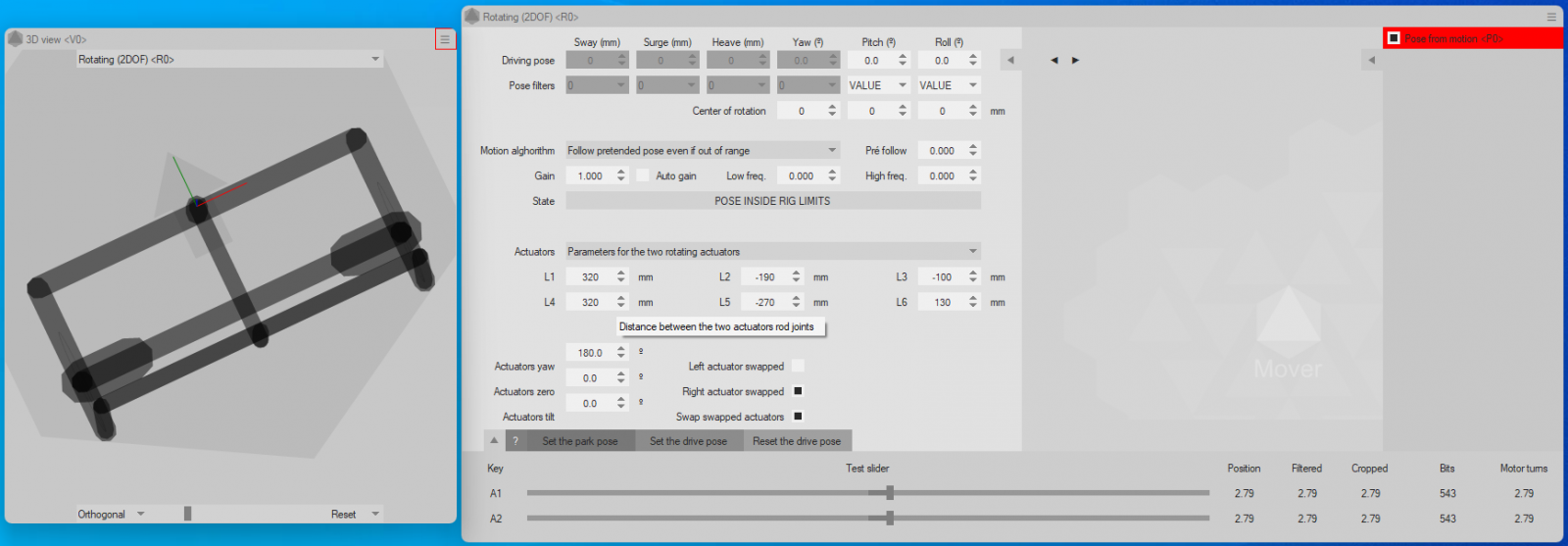Check the Left actuator swapped box

(798, 366)
